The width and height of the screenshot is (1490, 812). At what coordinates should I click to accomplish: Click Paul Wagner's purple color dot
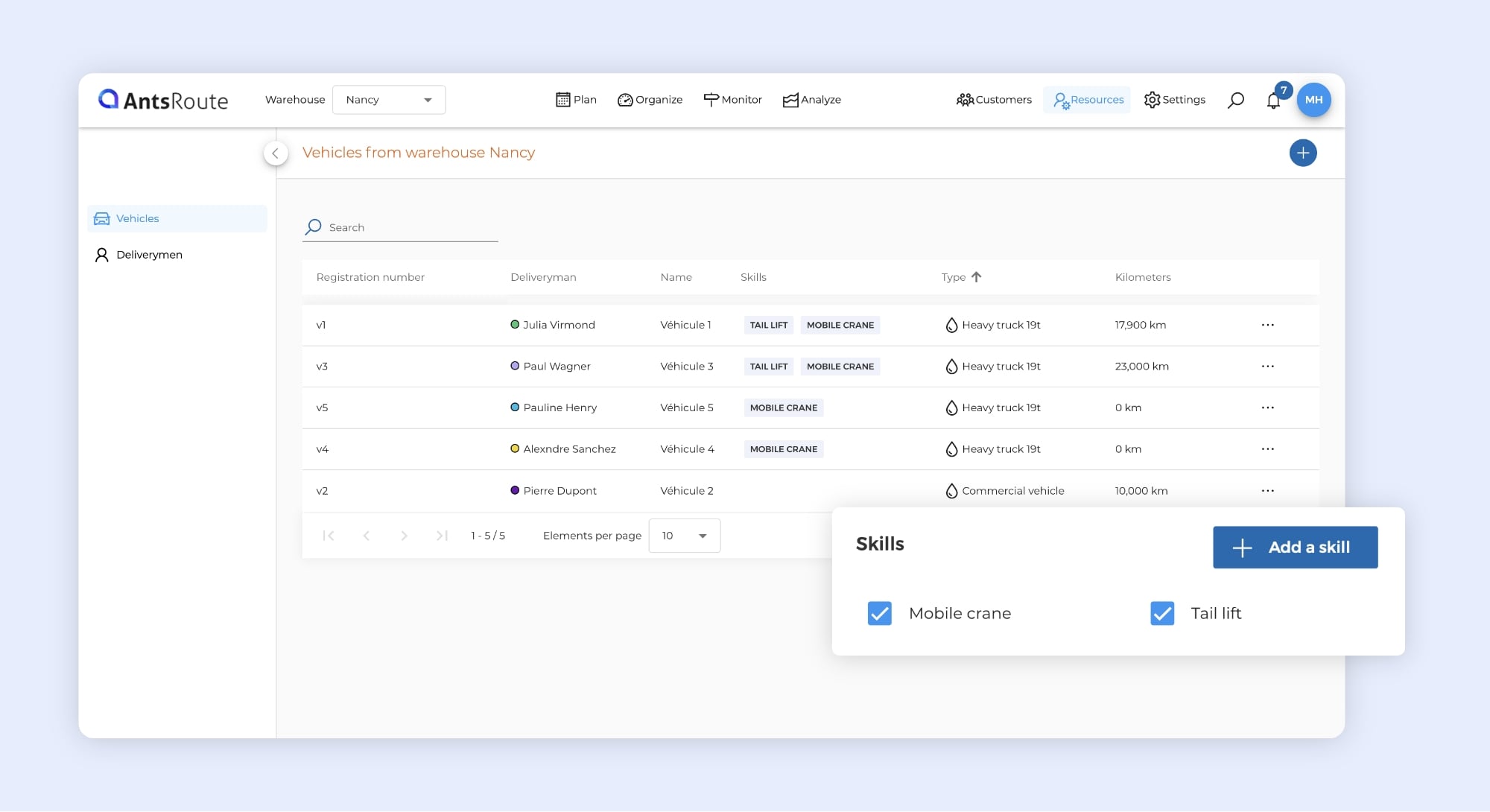tap(515, 366)
